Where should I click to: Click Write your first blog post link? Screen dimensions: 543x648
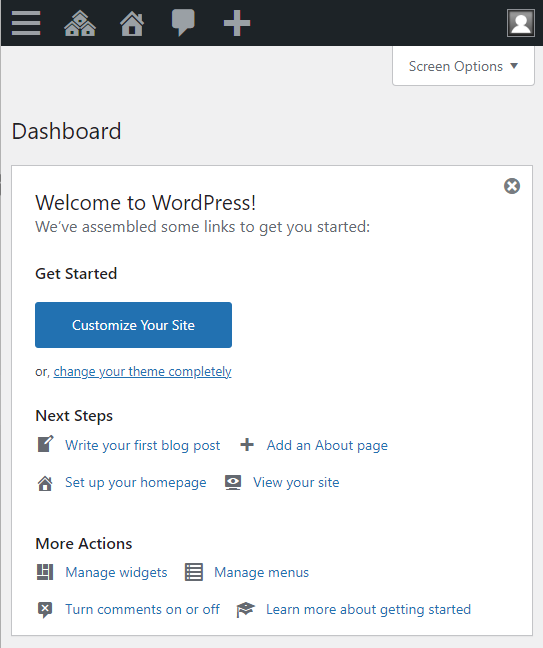[143, 445]
